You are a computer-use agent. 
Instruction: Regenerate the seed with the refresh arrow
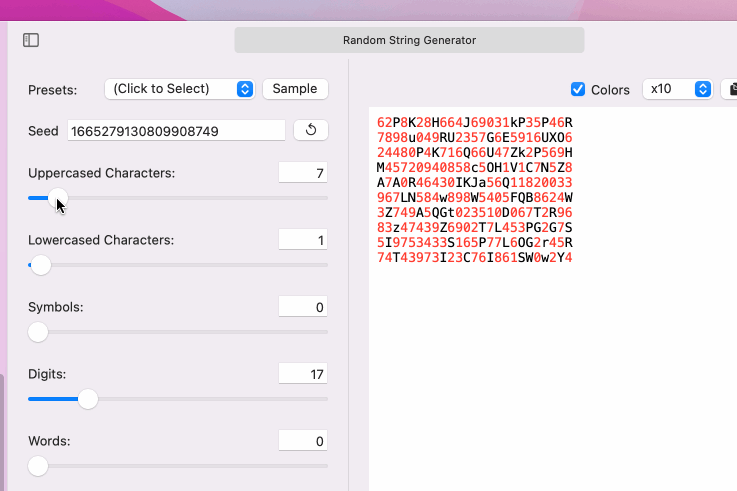point(311,130)
